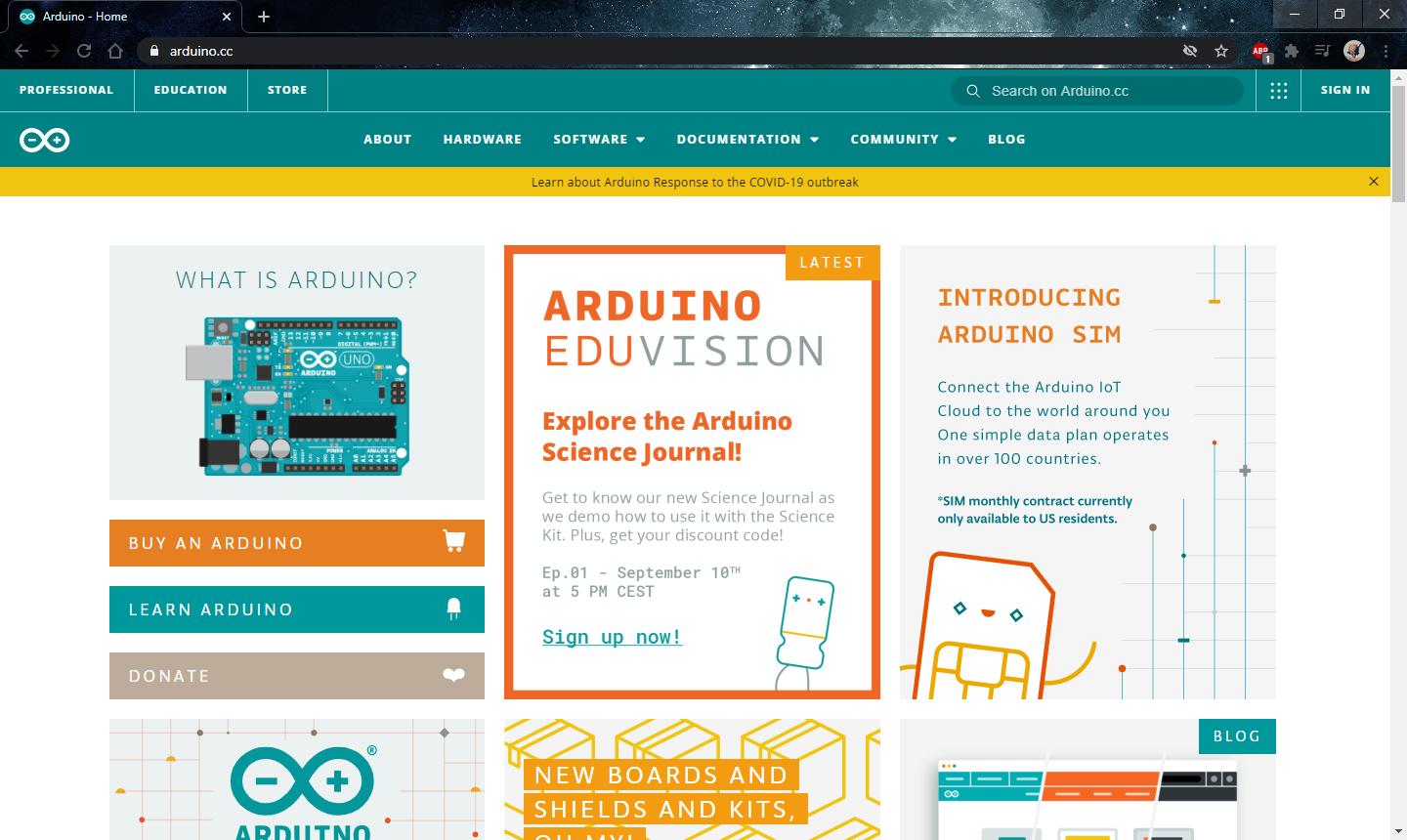Click the browser back arrow
The image size is (1407, 840).
click(21, 51)
